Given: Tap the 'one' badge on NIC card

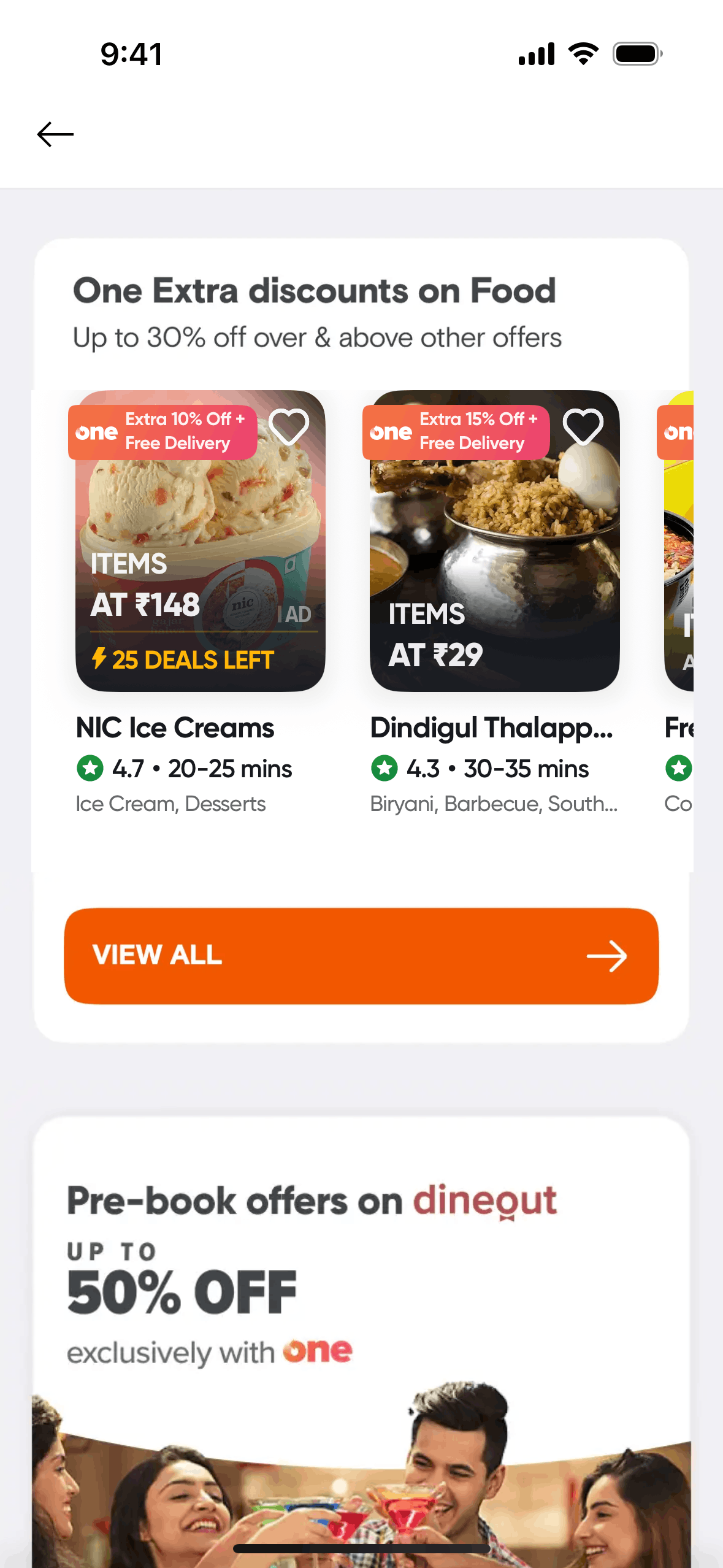Looking at the screenshot, I should point(96,432).
